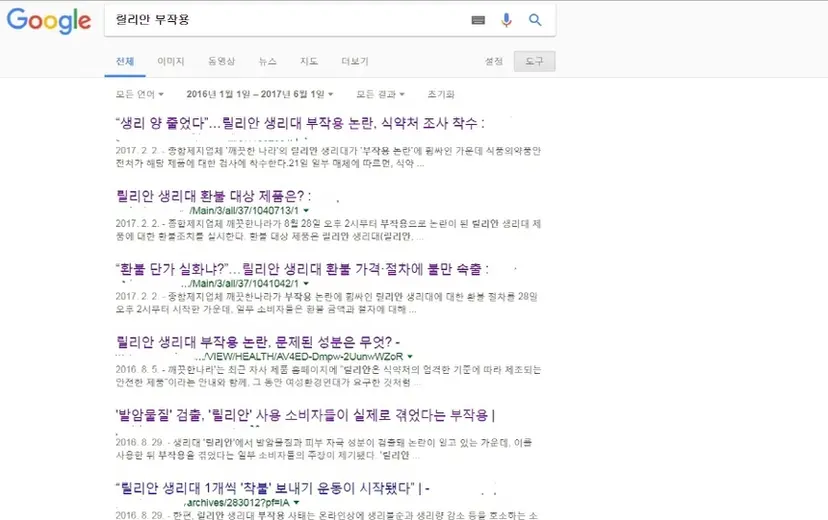Open the 더보기 menu
The height and width of the screenshot is (520, 828).
click(355, 61)
